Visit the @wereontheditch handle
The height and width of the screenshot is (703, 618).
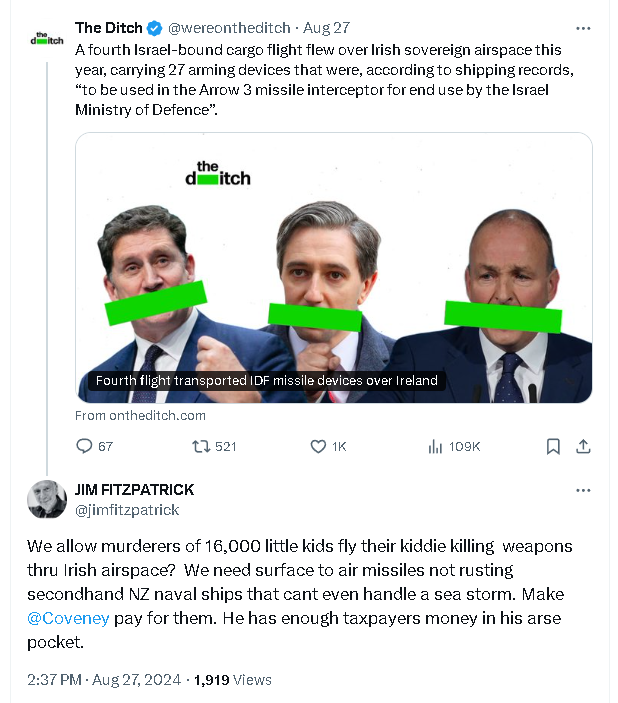220,28
